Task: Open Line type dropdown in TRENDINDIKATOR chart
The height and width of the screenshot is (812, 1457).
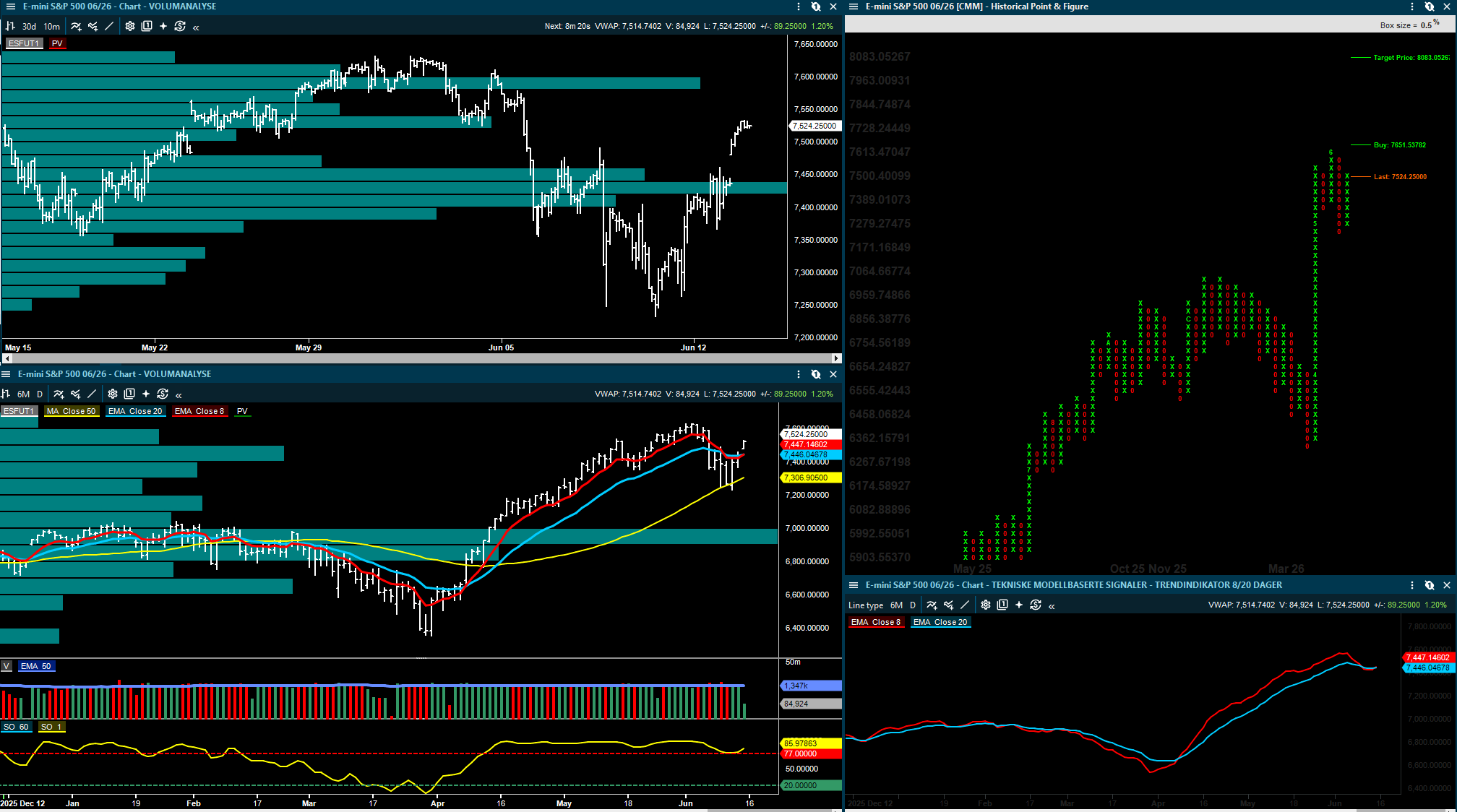Action: (x=866, y=605)
